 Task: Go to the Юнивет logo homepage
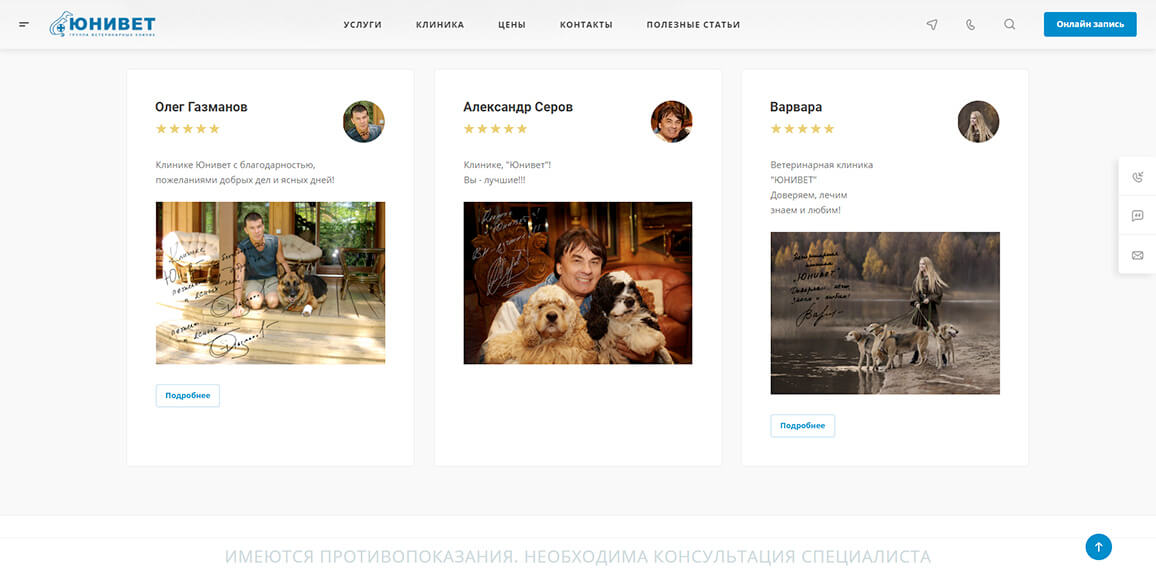(102, 24)
